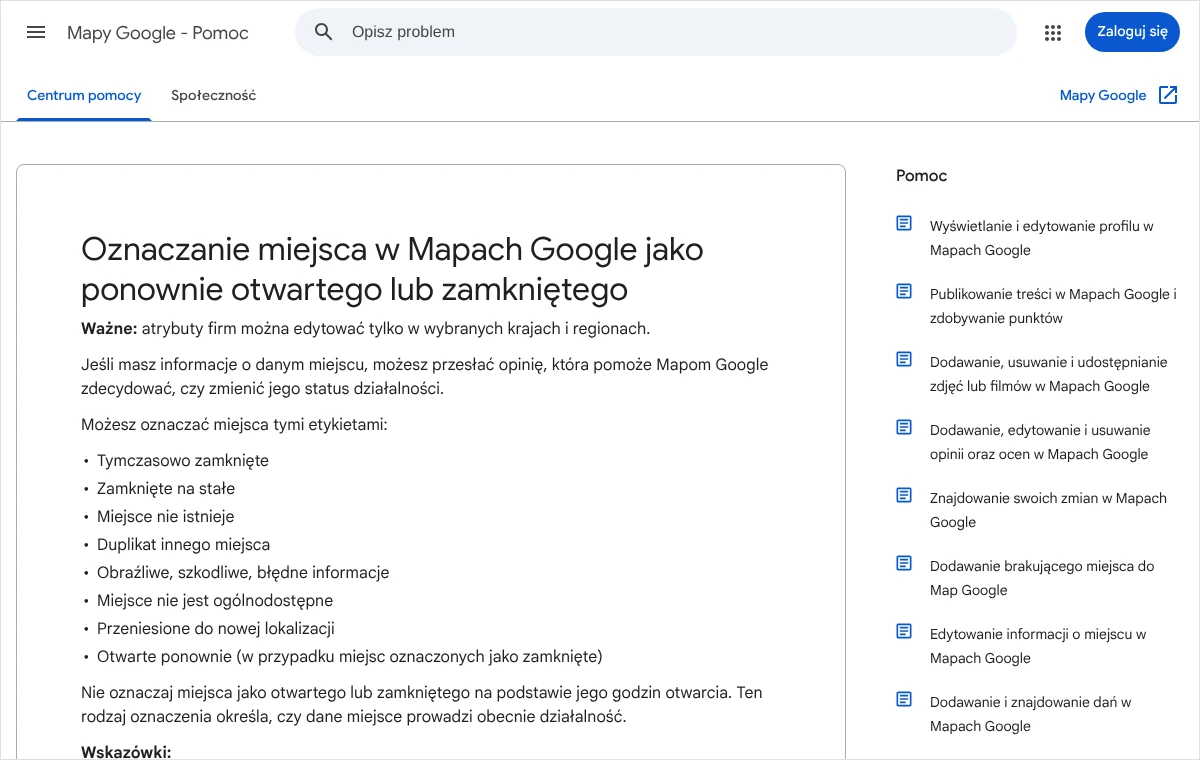Open Dodawanie brakującego miejsca article
1200x760 pixels.
[1042, 578]
